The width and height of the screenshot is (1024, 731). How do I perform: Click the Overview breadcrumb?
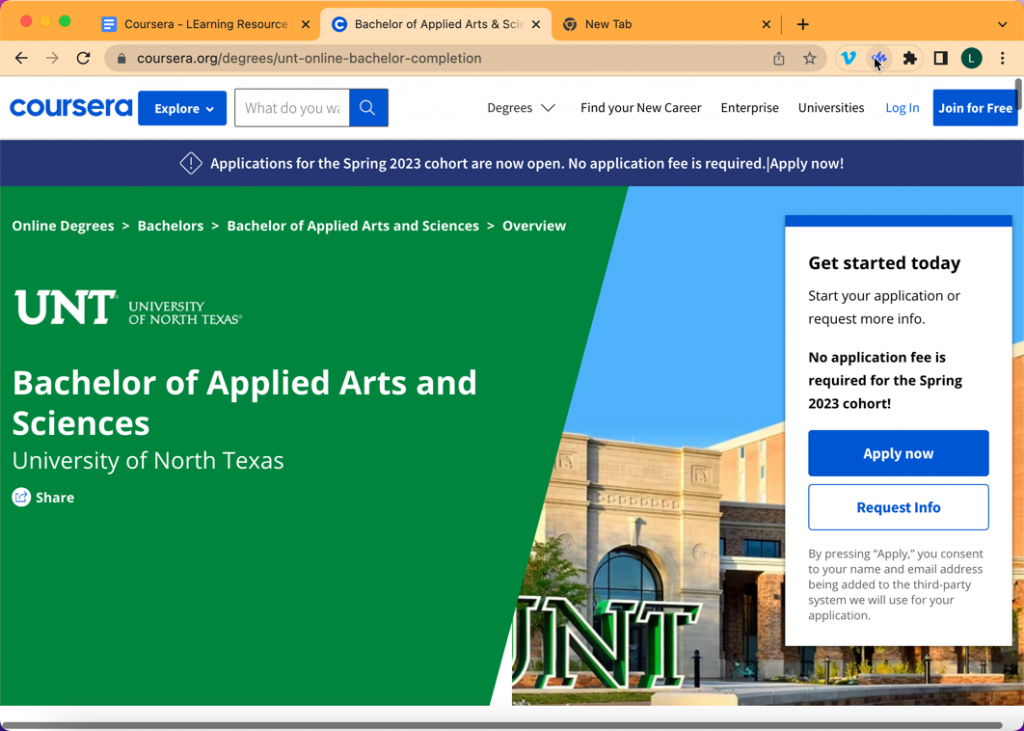pos(534,226)
